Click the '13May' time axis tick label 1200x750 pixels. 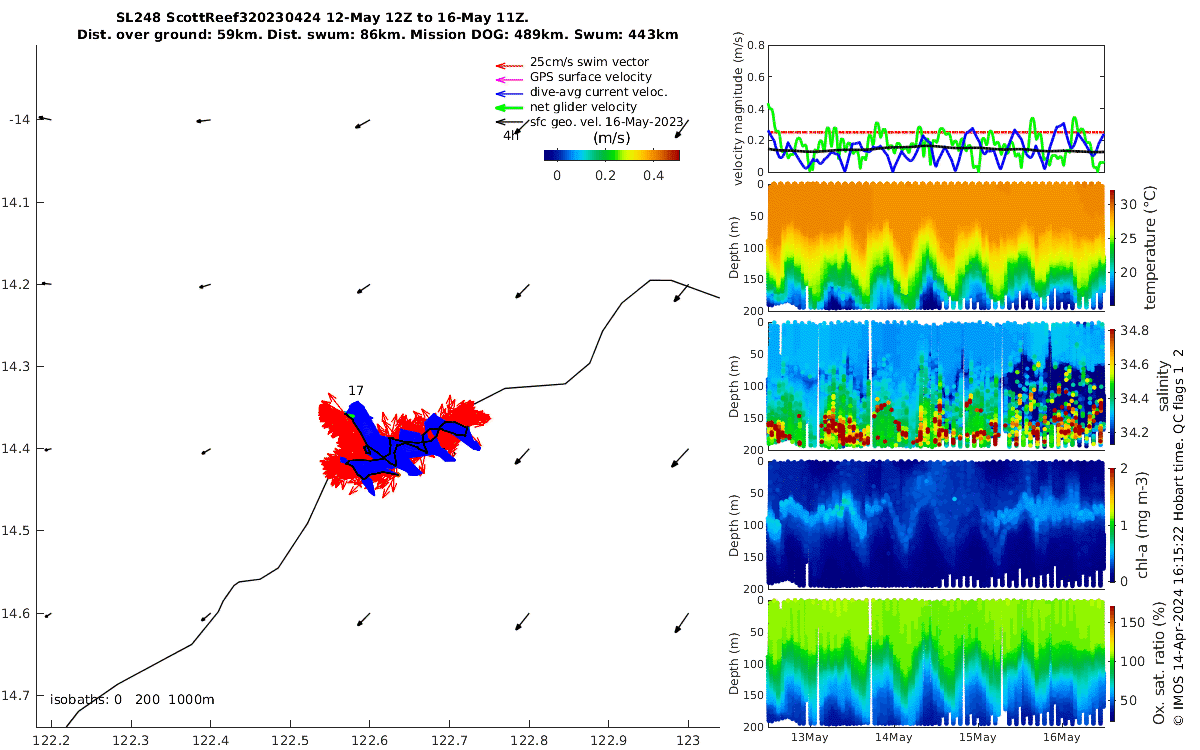click(x=809, y=738)
